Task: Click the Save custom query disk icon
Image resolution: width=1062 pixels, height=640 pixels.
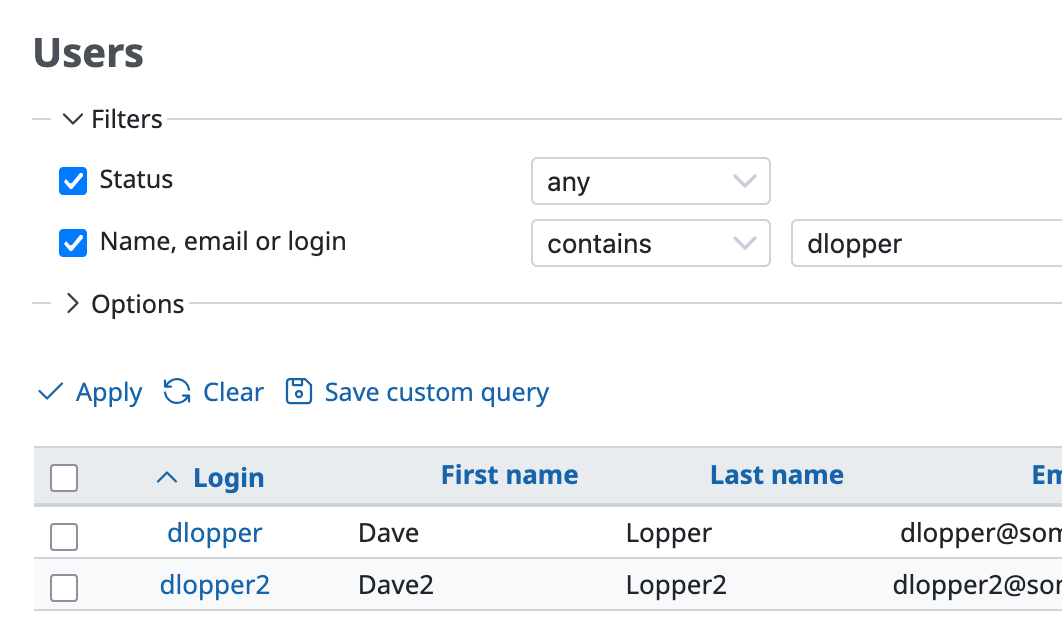Action: click(298, 392)
